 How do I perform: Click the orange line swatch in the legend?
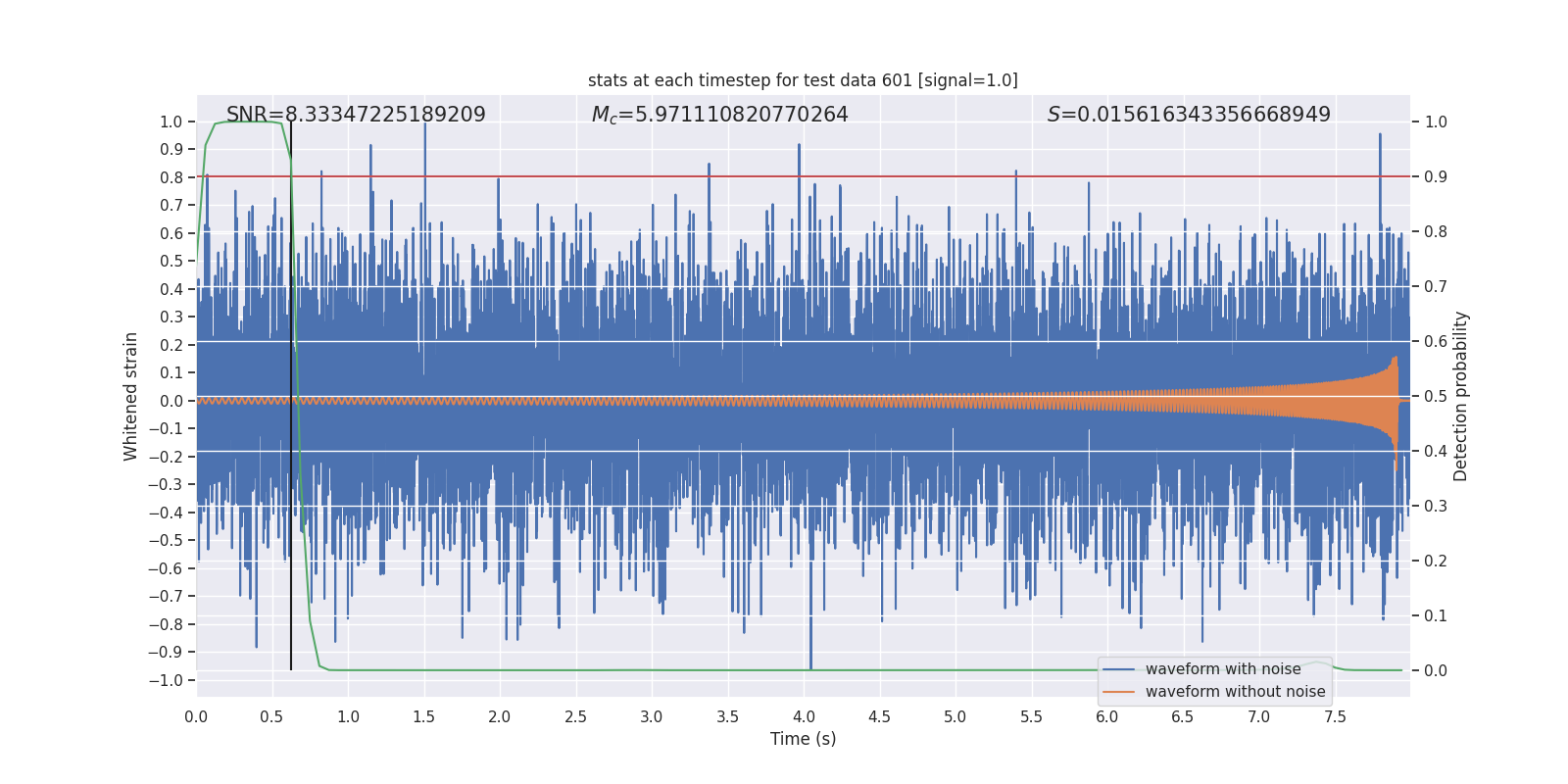1118,692
